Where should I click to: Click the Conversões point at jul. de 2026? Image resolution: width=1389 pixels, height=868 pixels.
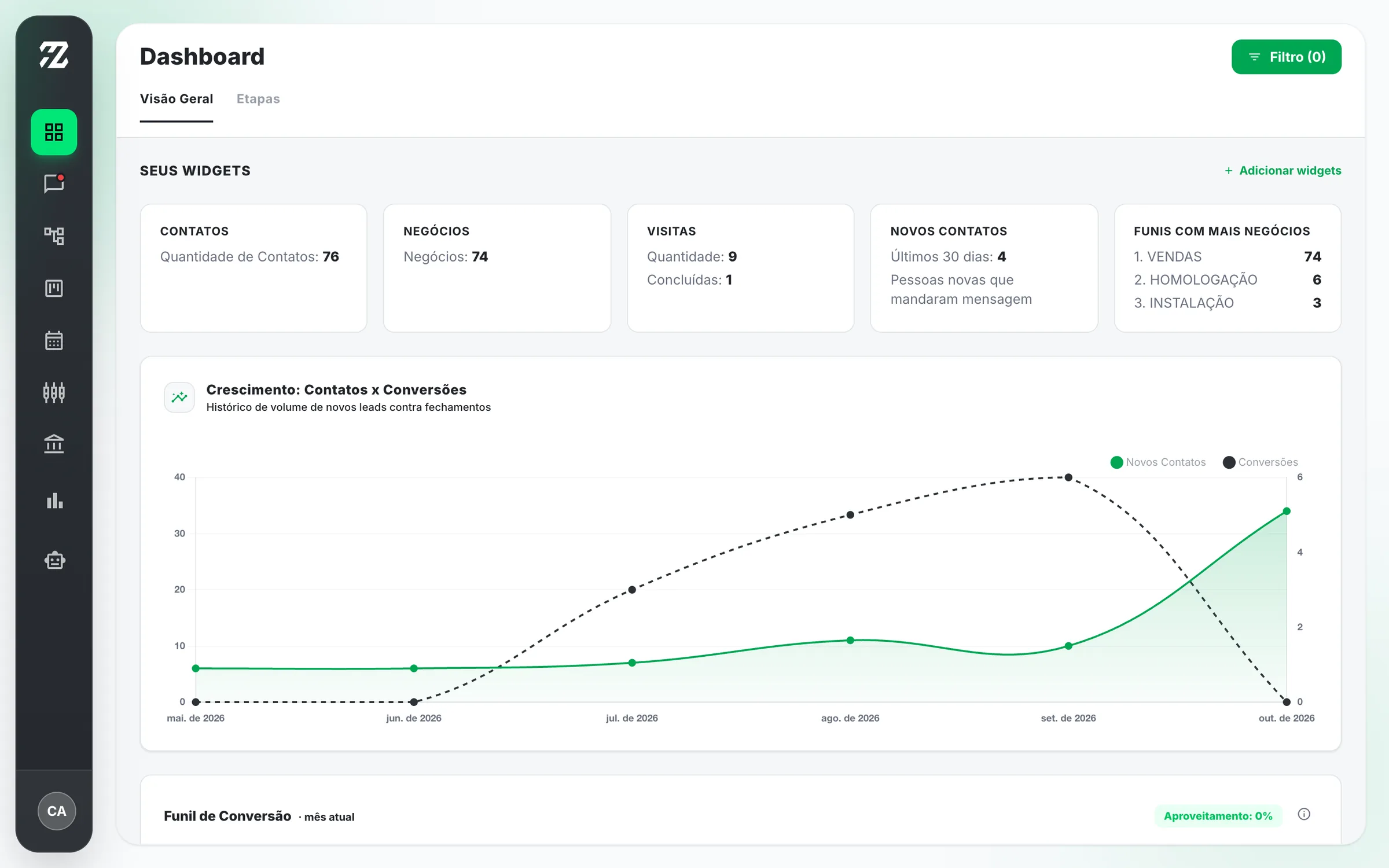click(632, 590)
